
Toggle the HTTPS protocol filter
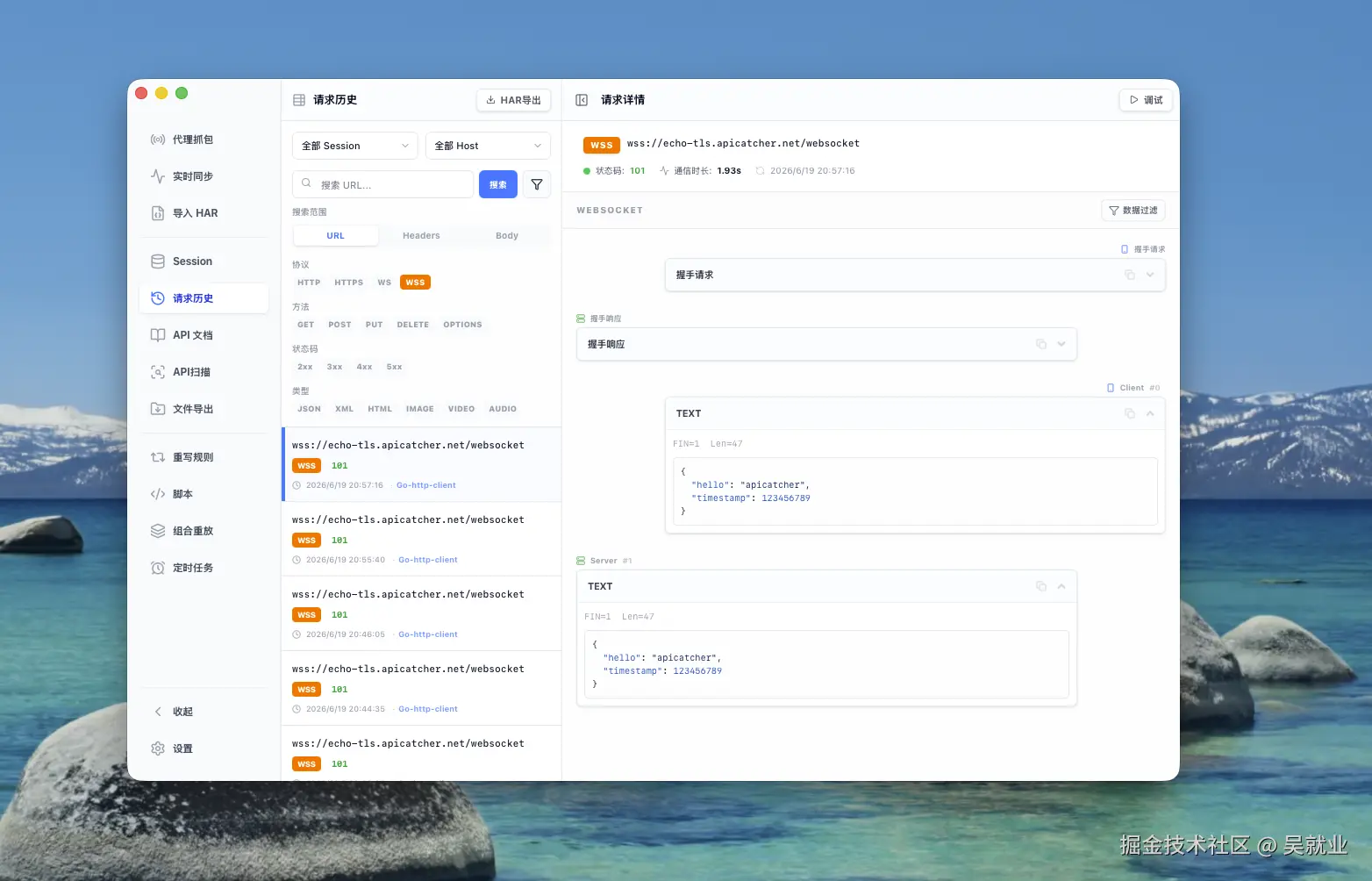349,283
